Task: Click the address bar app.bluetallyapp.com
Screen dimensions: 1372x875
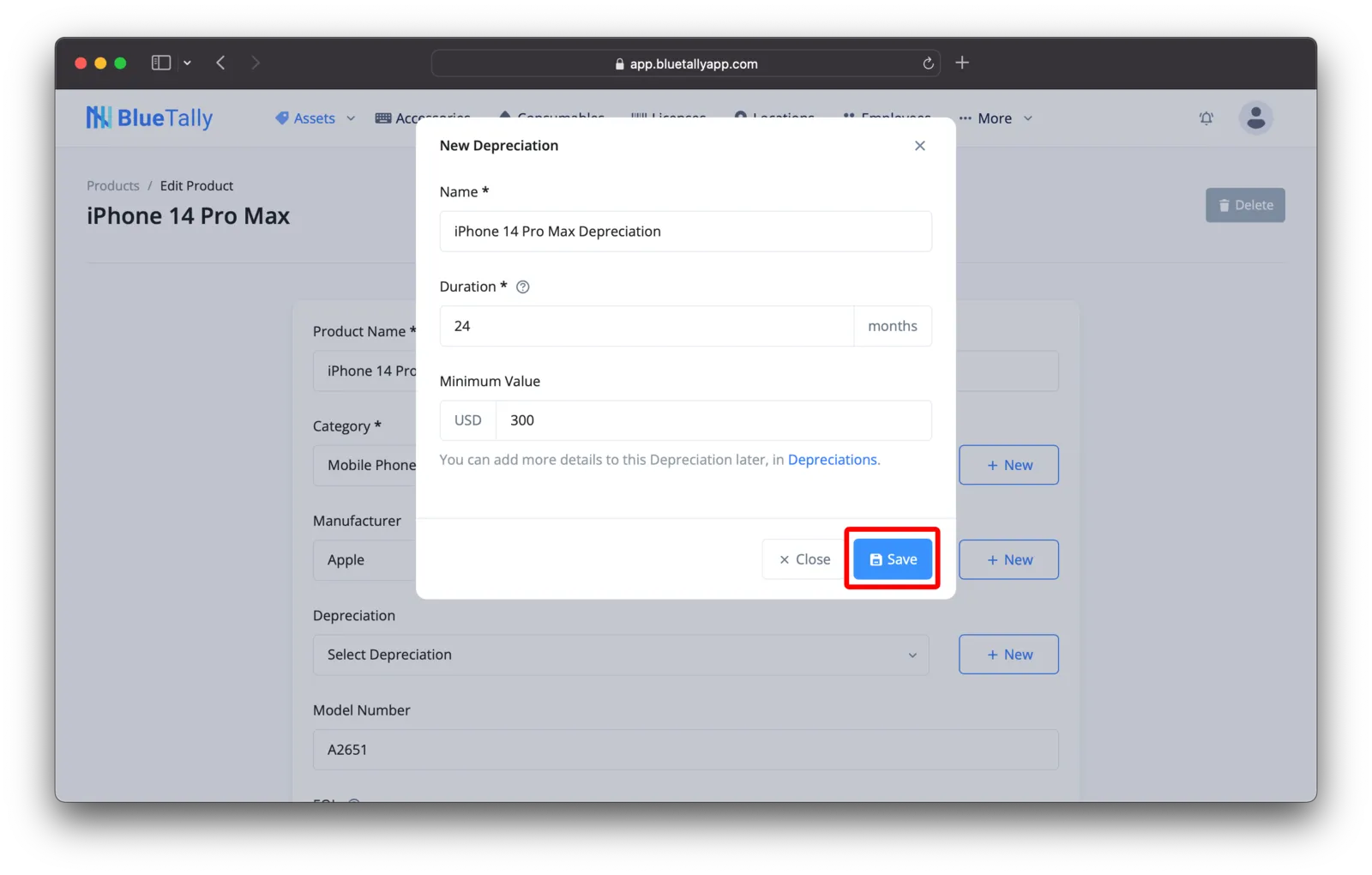Action: tap(685, 63)
